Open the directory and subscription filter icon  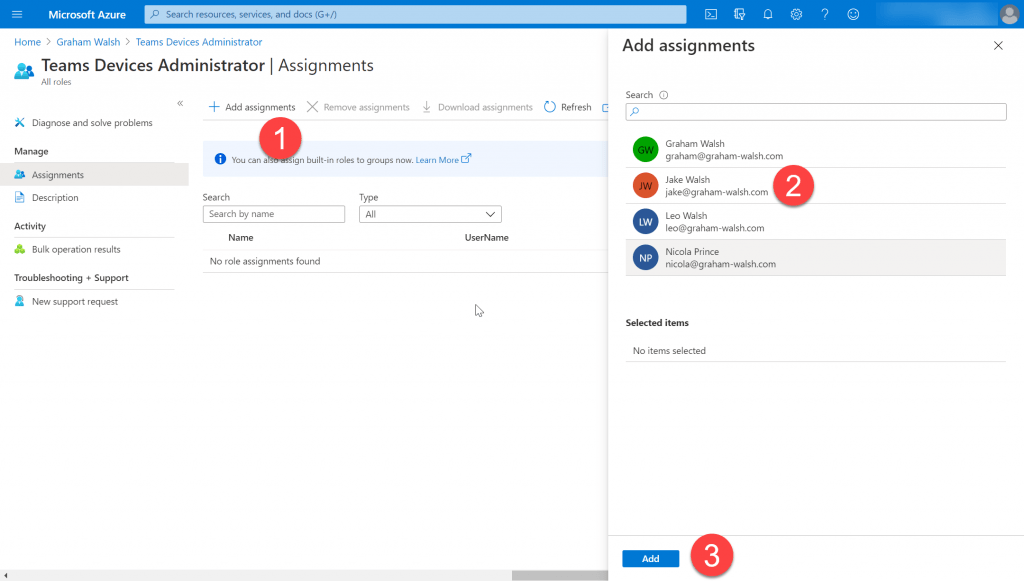point(739,14)
